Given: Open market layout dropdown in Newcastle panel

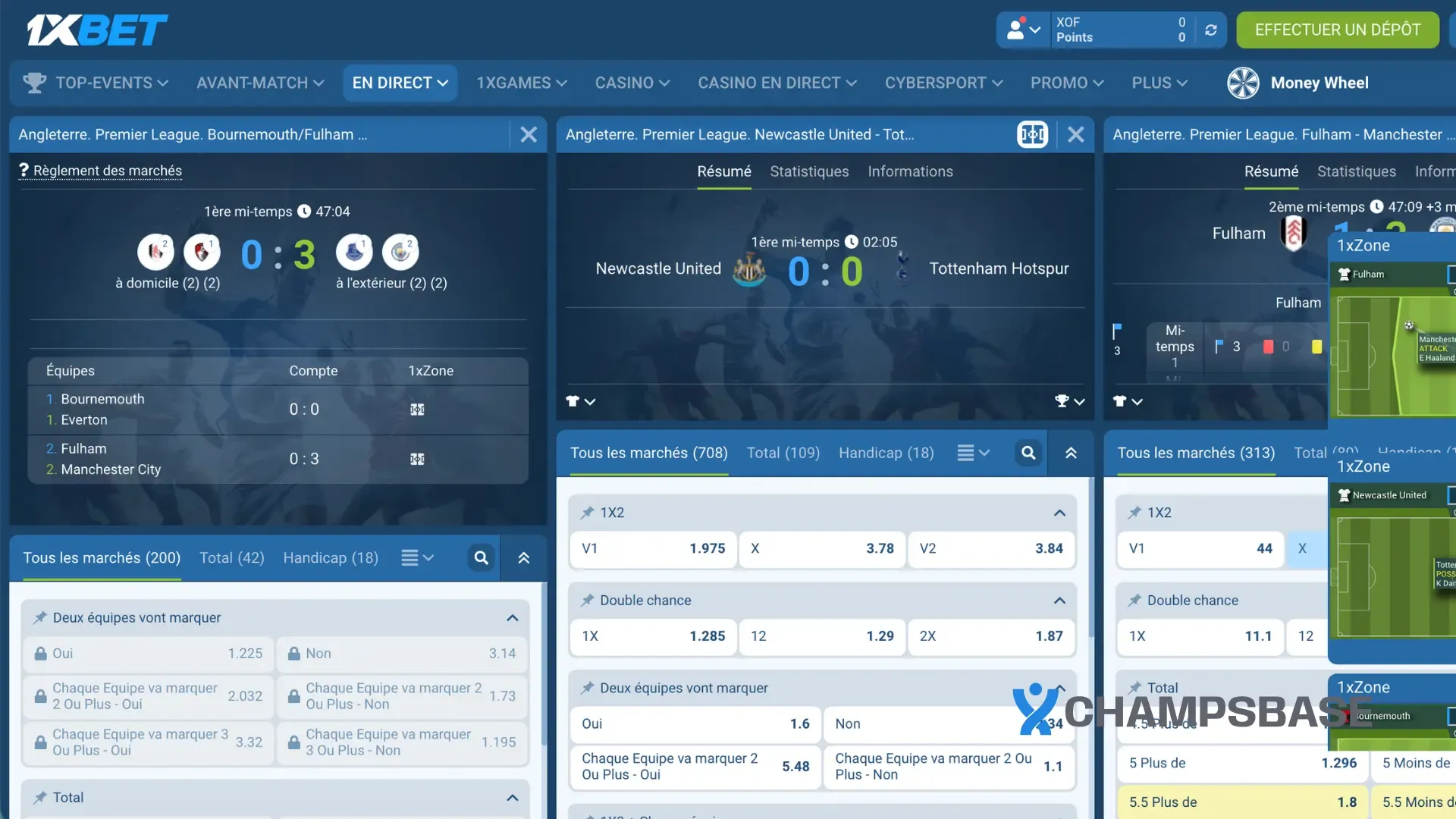Looking at the screenshot, I should click(973, 453).
